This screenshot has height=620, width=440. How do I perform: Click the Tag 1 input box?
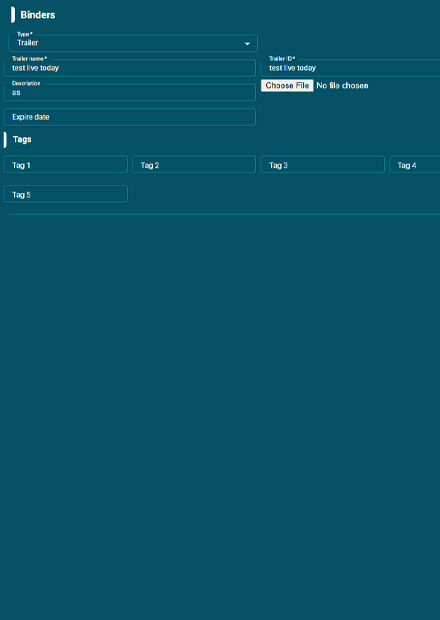[x=66, y=165]
